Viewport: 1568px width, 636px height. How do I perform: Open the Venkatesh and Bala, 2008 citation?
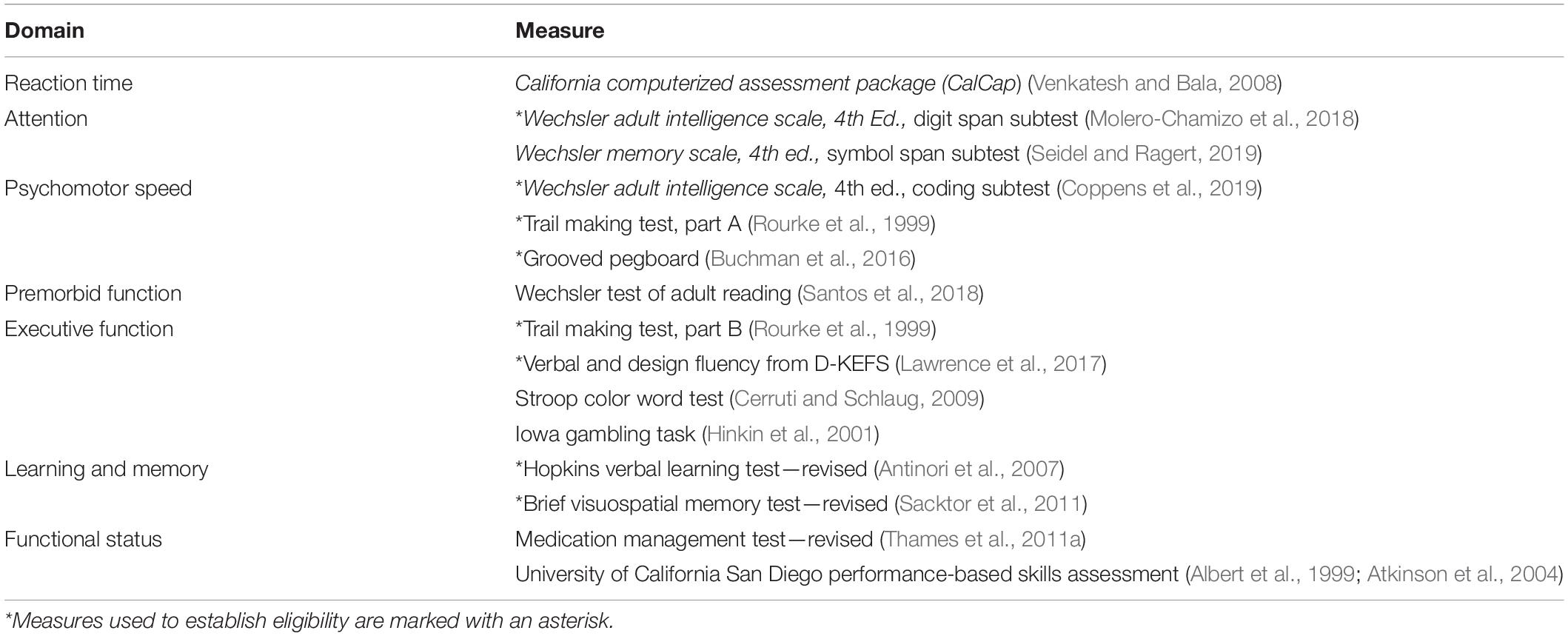[1154, 83]
